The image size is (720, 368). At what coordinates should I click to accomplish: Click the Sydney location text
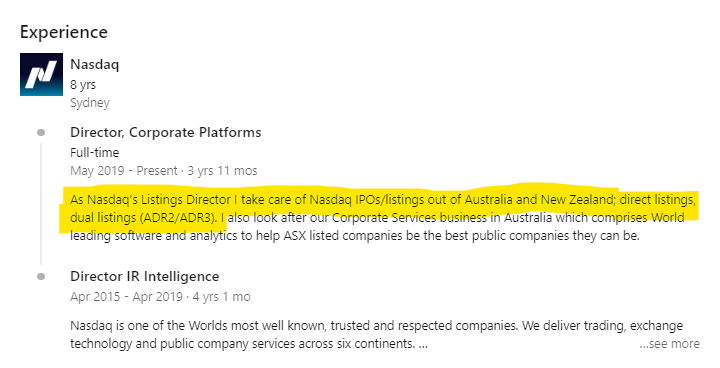pyautogui.click(x=90, y=103)
